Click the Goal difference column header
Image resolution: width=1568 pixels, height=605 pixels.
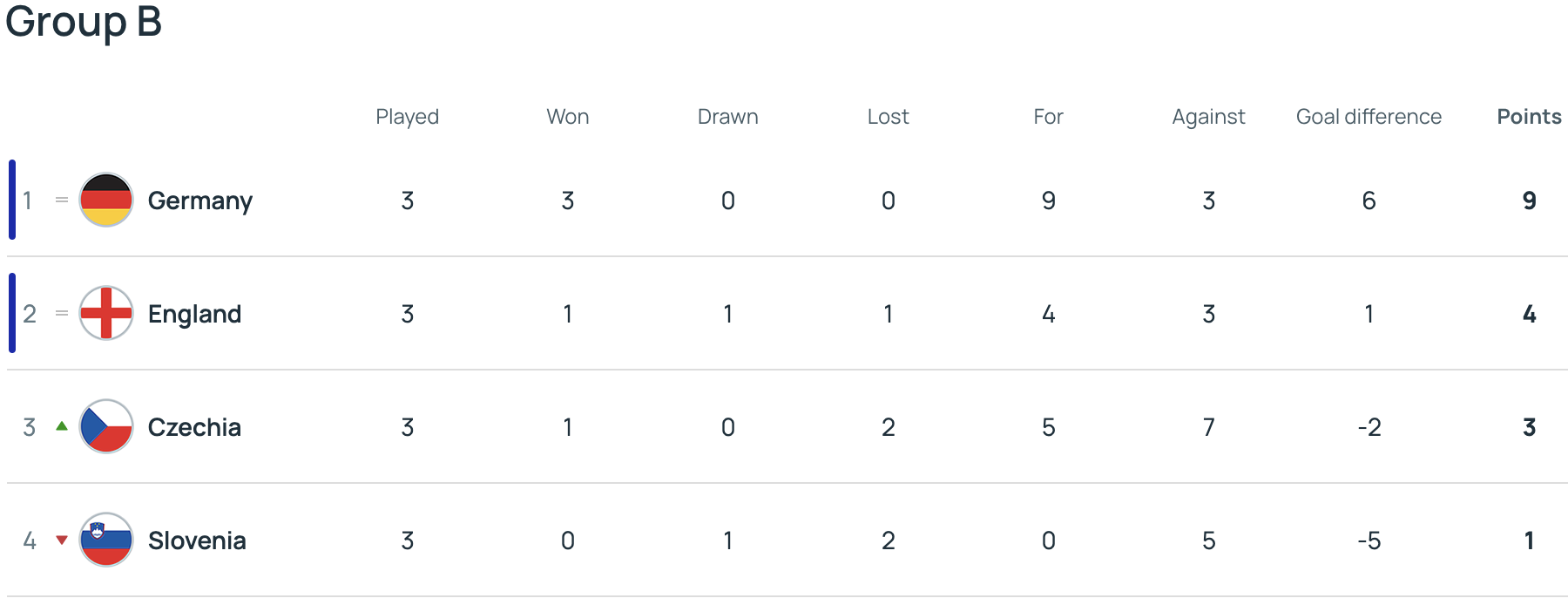point(1369,117)
